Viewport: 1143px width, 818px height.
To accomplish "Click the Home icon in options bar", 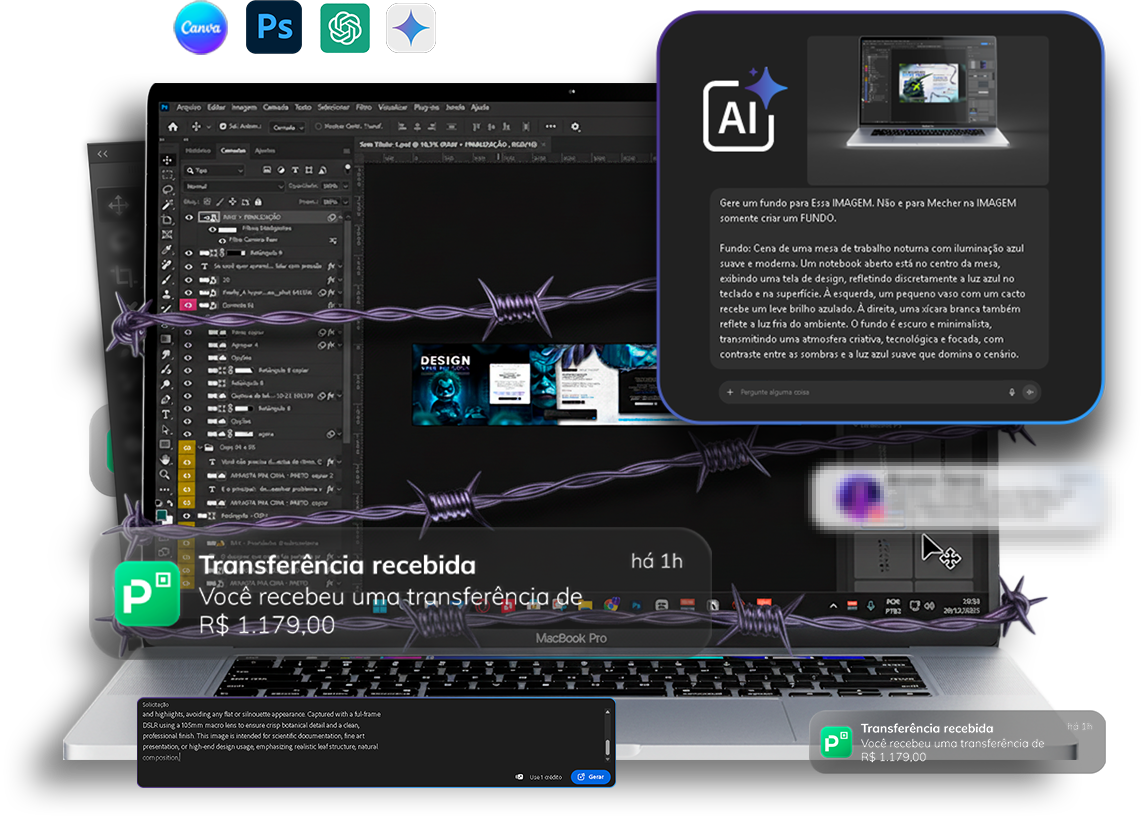I will [x=172, y=127].
